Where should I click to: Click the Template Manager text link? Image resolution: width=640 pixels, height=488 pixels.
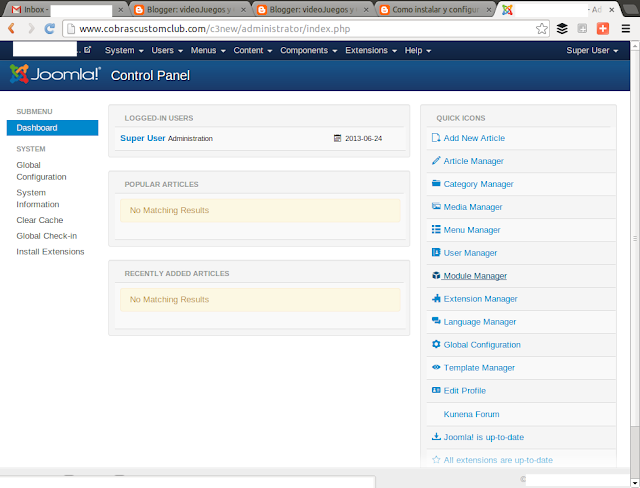[x=479, y=368]
